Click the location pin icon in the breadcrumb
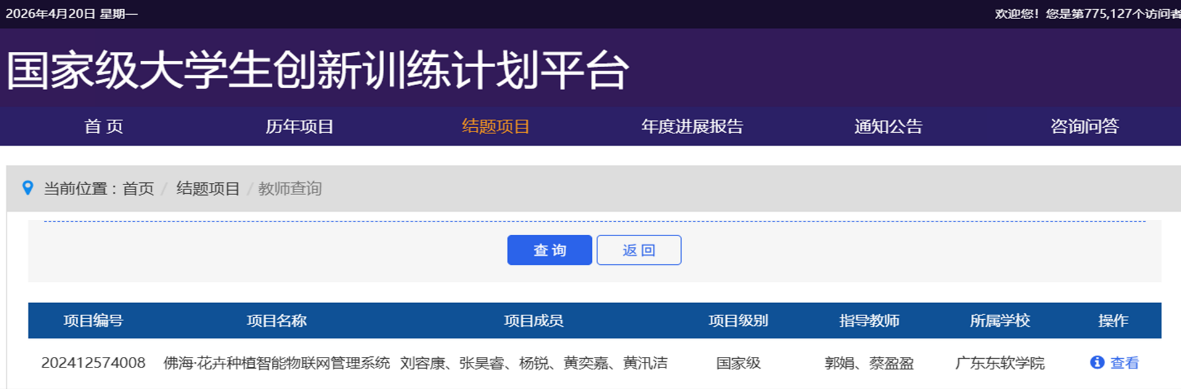The height and width of the screenshot is (389, 1181). pos(28,188)
